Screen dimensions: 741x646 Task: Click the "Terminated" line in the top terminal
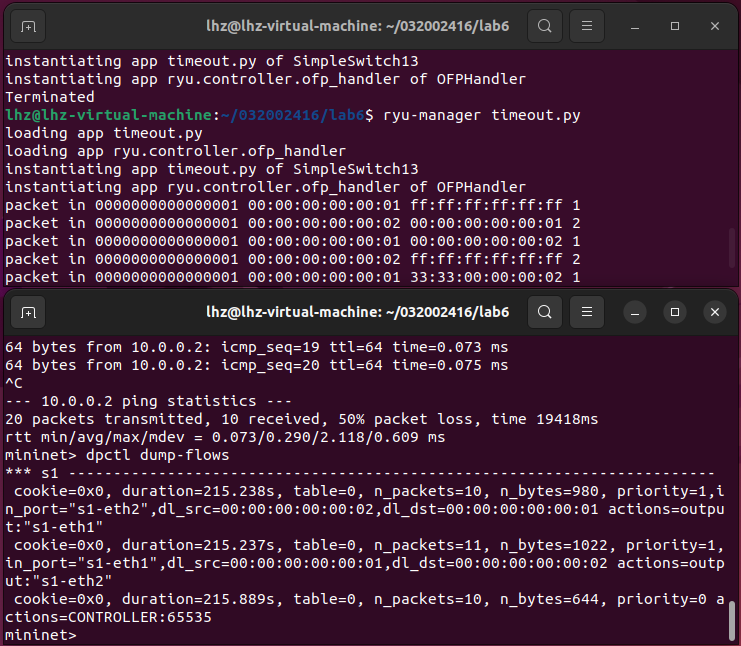pos(50,97)
